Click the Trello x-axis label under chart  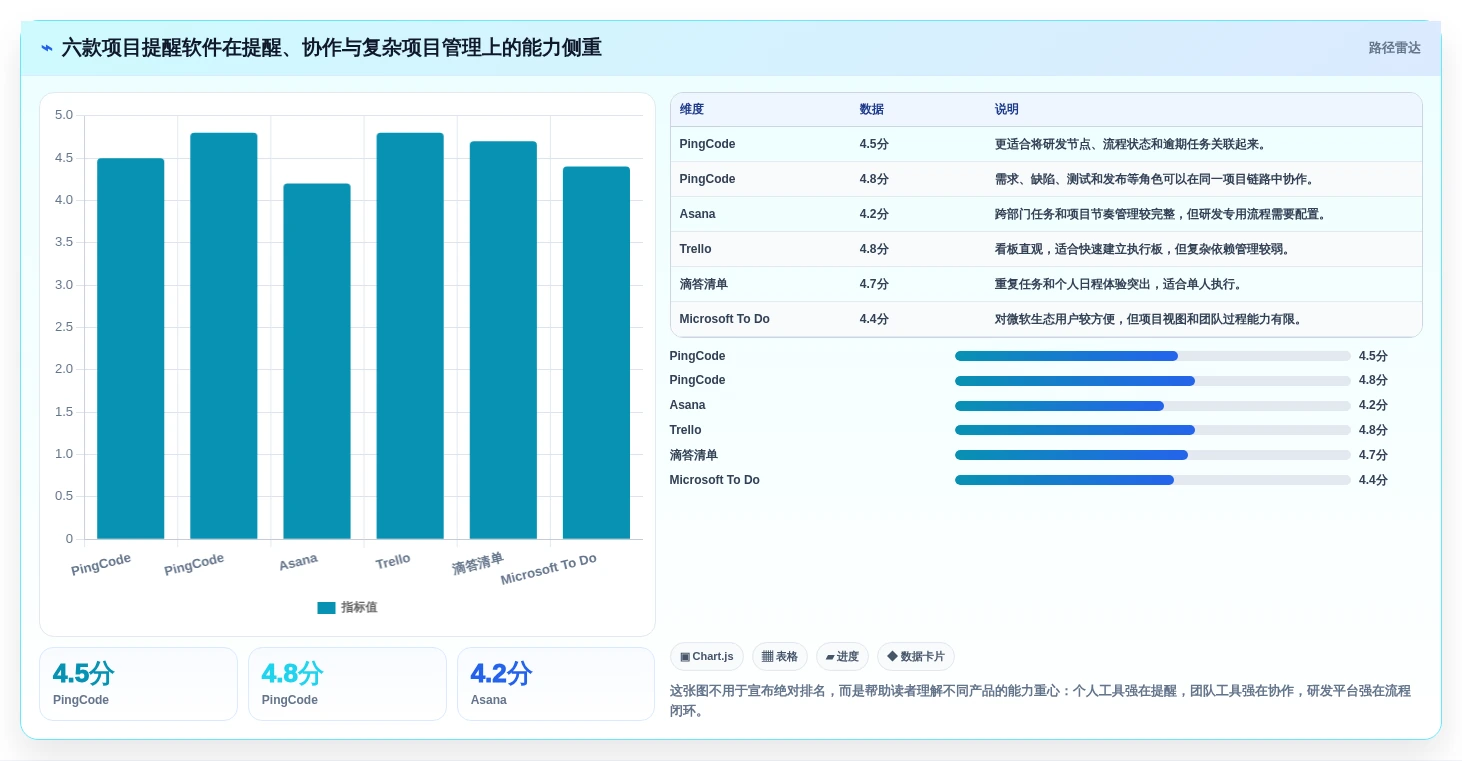(393, 561)
